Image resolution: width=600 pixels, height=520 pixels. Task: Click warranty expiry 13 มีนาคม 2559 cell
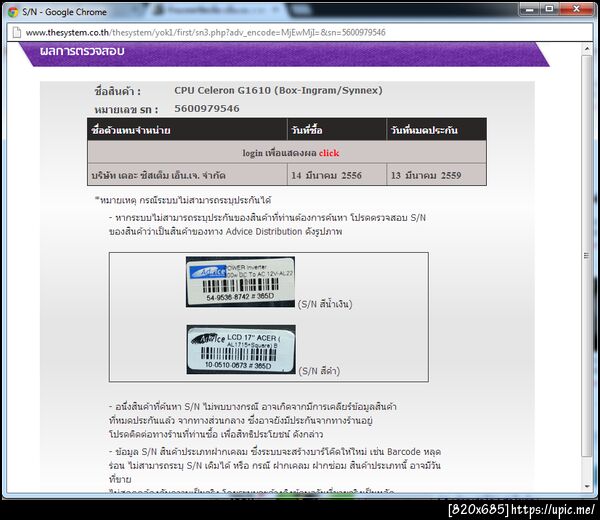click(x=437, y=175)
